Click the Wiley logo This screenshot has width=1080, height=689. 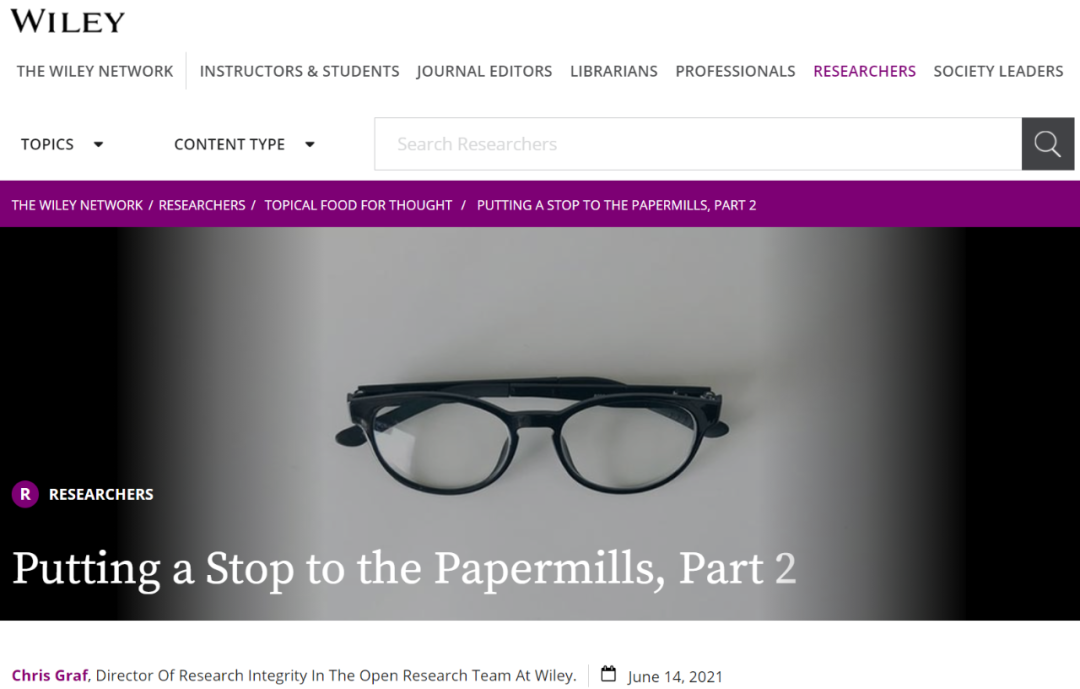click(68, 21)
